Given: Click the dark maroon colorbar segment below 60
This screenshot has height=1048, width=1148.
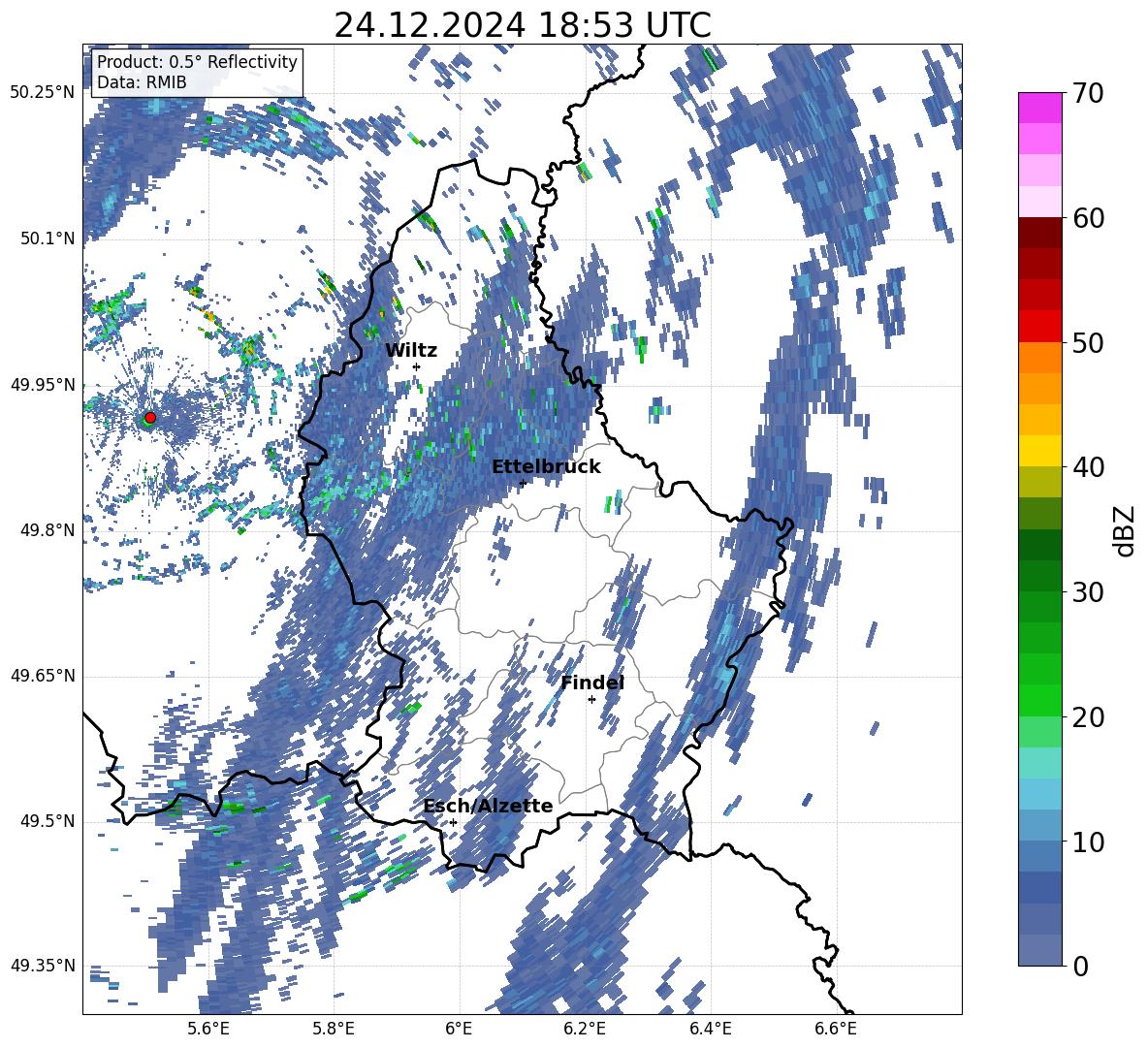Looking at the screenshot, I should tap(1039, 233).
